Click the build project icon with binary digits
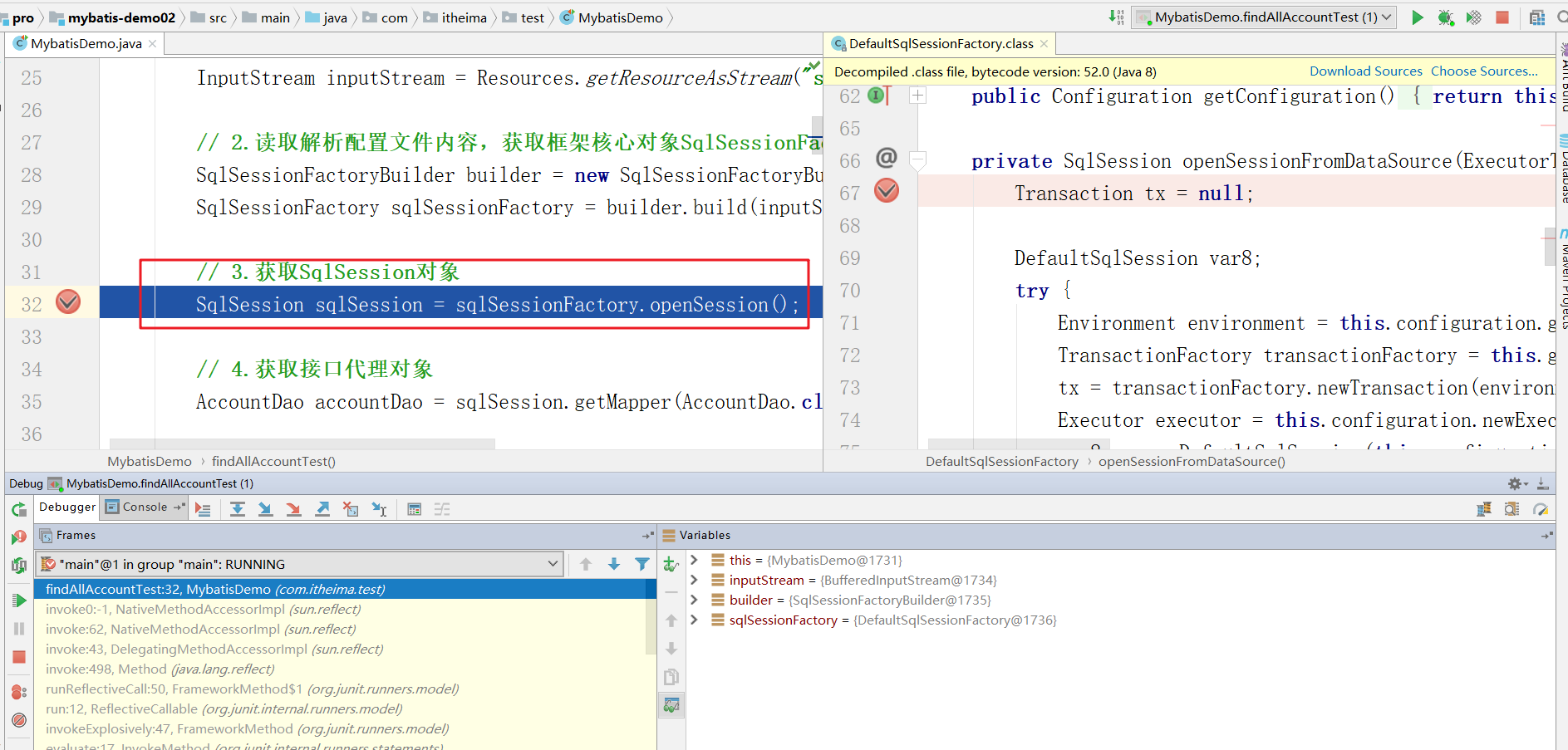This screenshot has width=1568, height=750. 1116,17
